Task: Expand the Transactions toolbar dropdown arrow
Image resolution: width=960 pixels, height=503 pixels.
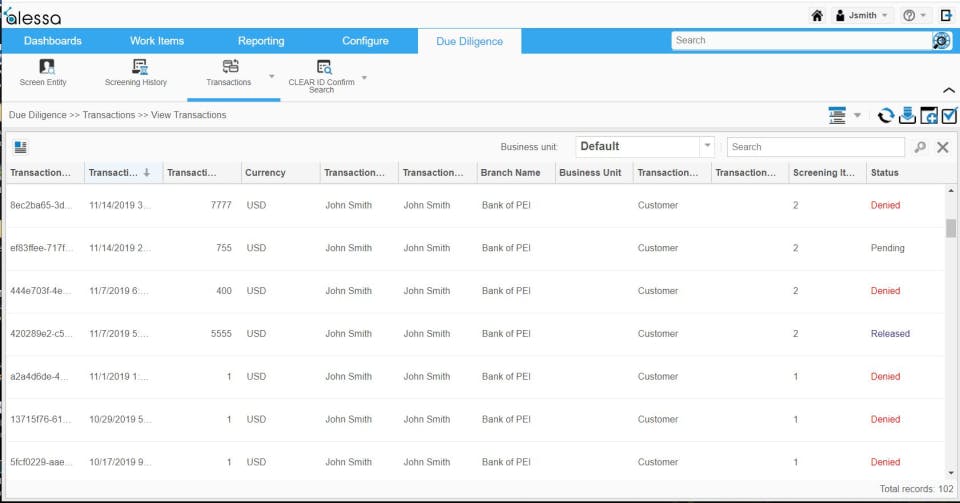Action: [271, 76]
